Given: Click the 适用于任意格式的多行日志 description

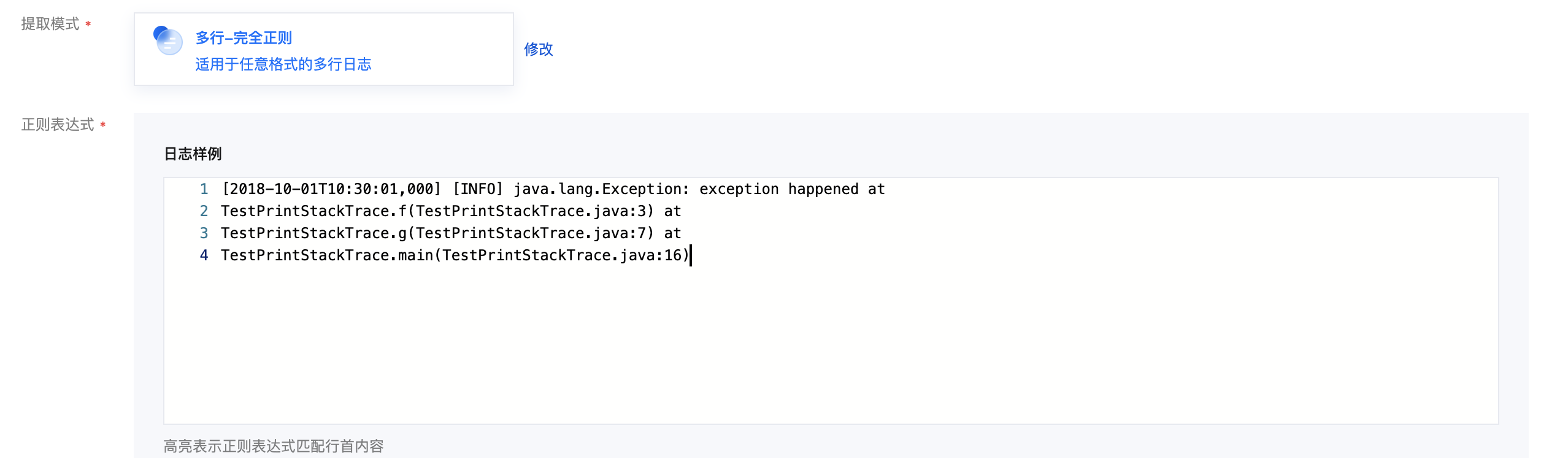Looking at the screenshot, I should [283, 64].
